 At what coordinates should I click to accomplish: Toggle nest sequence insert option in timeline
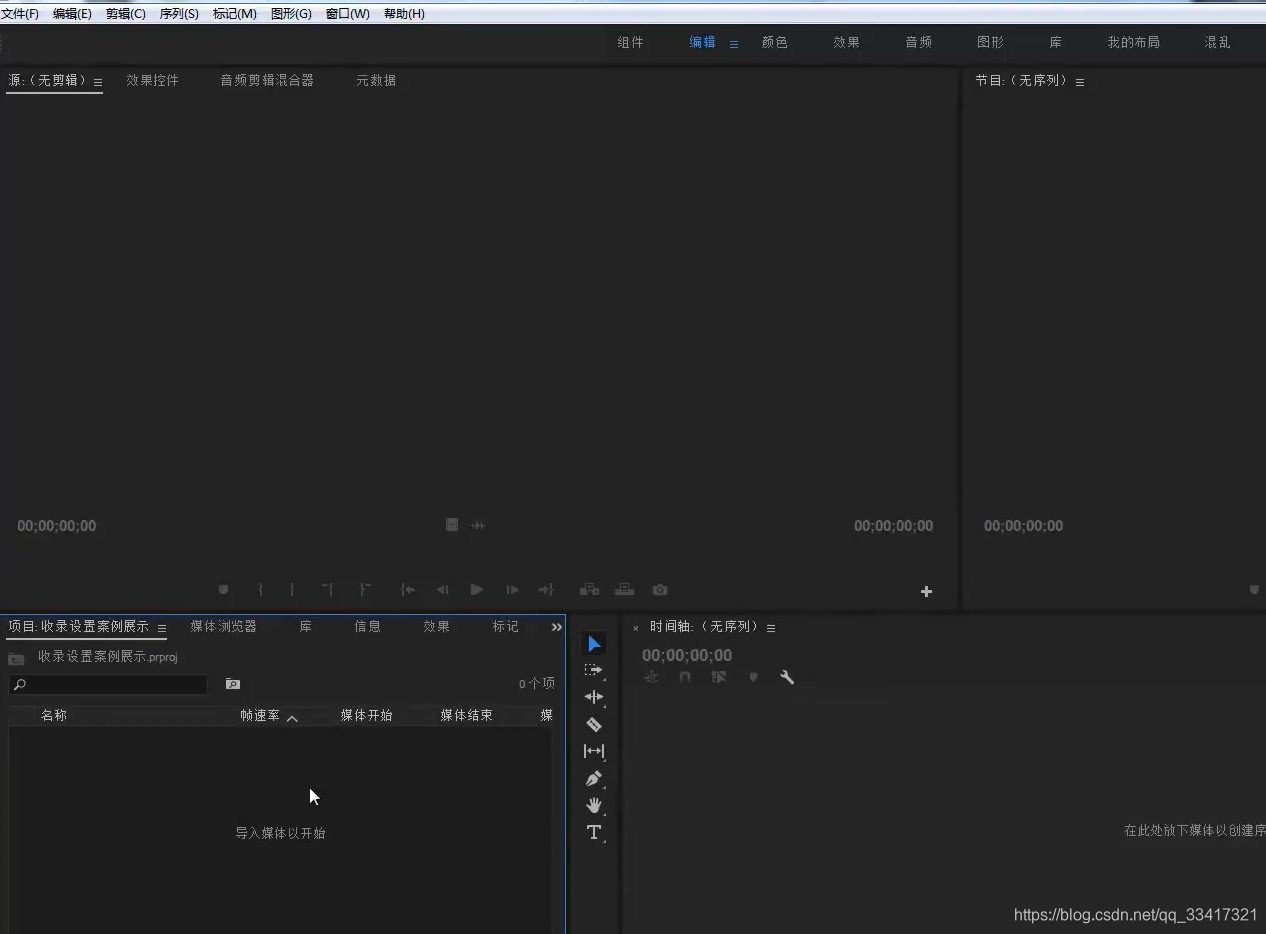[x=651, y=677]
